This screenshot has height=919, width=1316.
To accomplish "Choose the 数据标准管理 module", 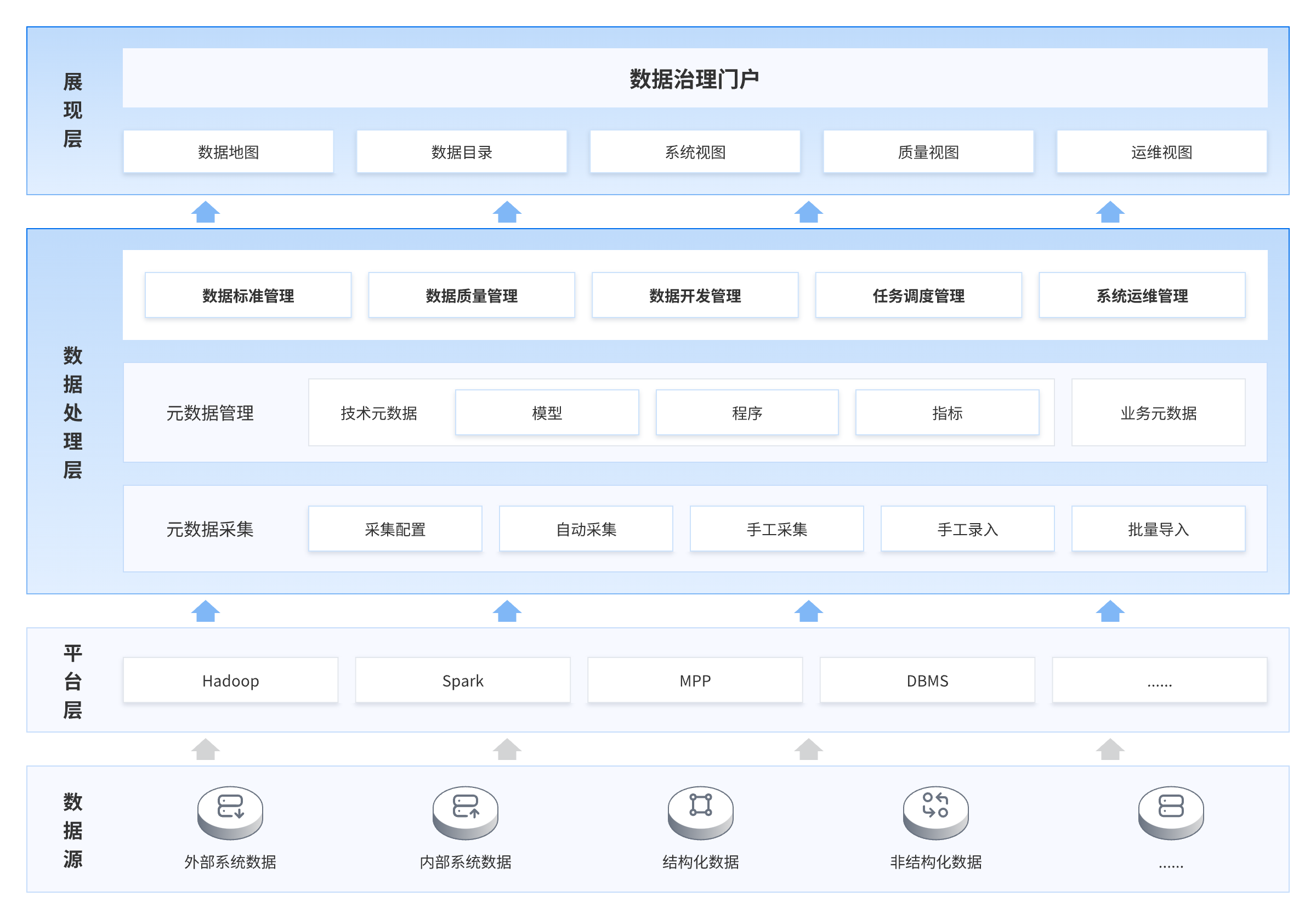I will tap(248, 295).
